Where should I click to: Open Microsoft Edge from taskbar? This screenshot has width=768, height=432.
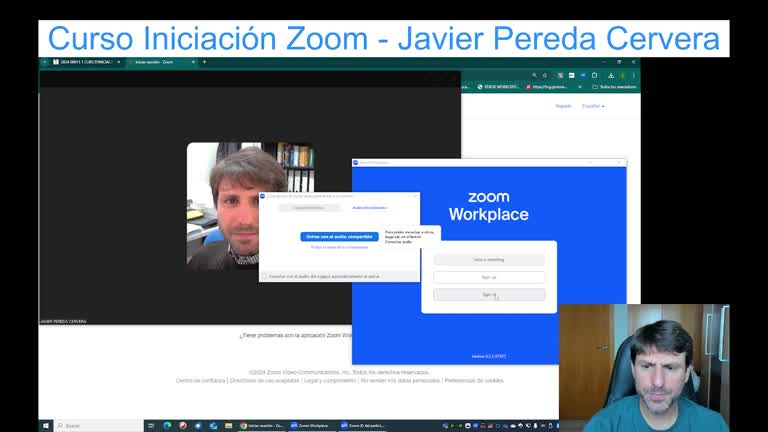click(x=167, y=426)
